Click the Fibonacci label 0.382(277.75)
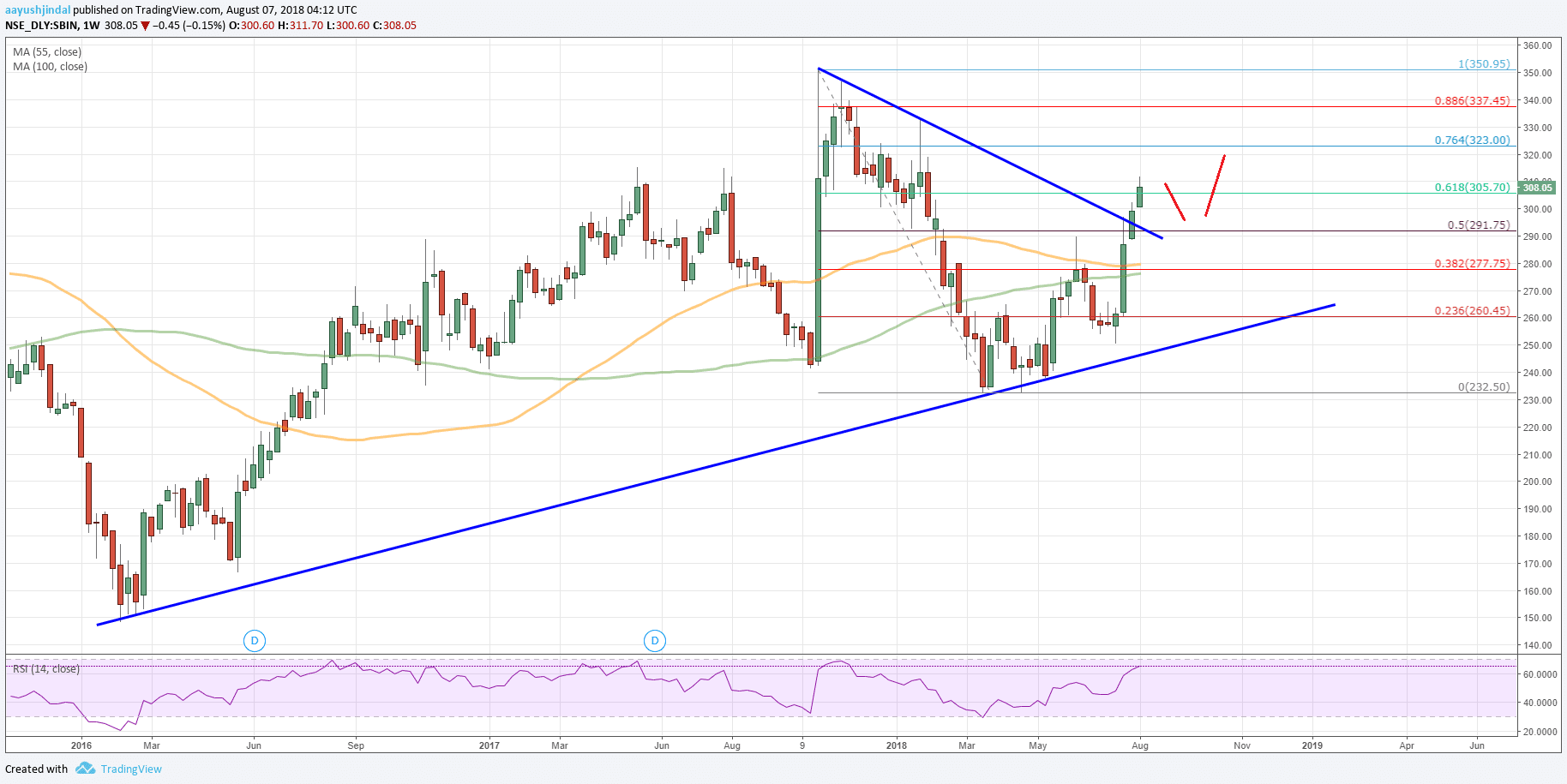The image size is (1567, 784). (x=1473, y=264)
